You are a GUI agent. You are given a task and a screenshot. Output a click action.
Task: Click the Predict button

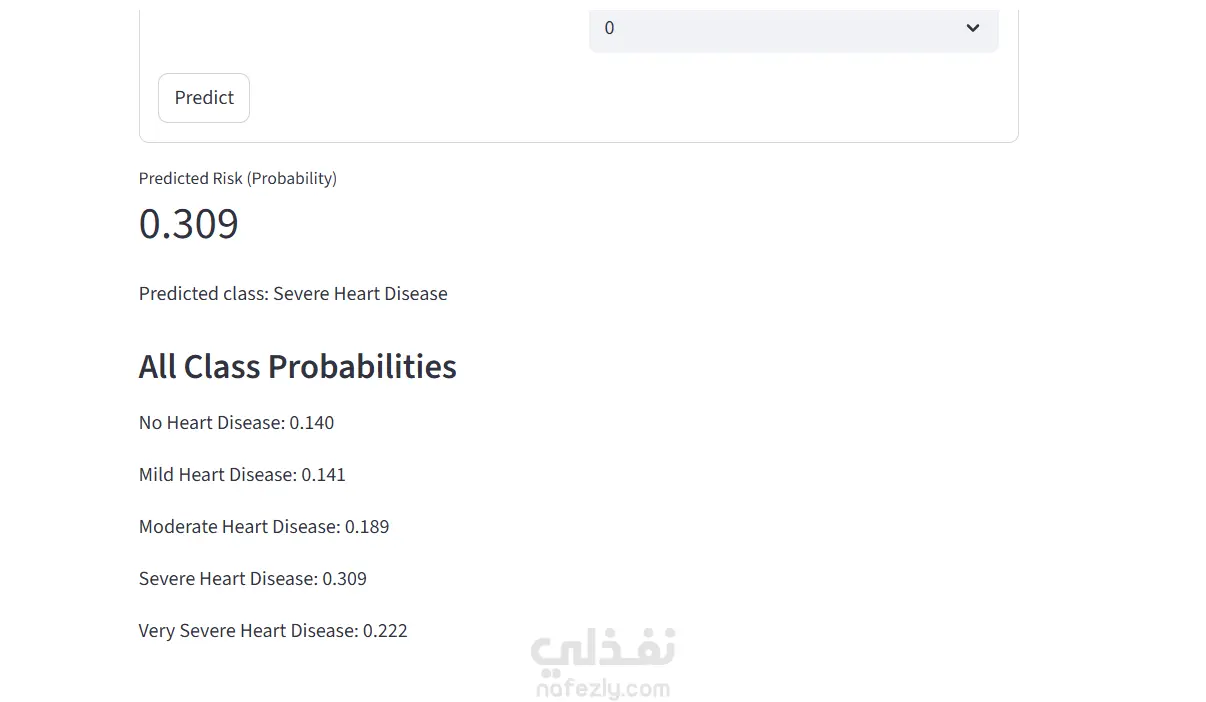pos(204,98)
